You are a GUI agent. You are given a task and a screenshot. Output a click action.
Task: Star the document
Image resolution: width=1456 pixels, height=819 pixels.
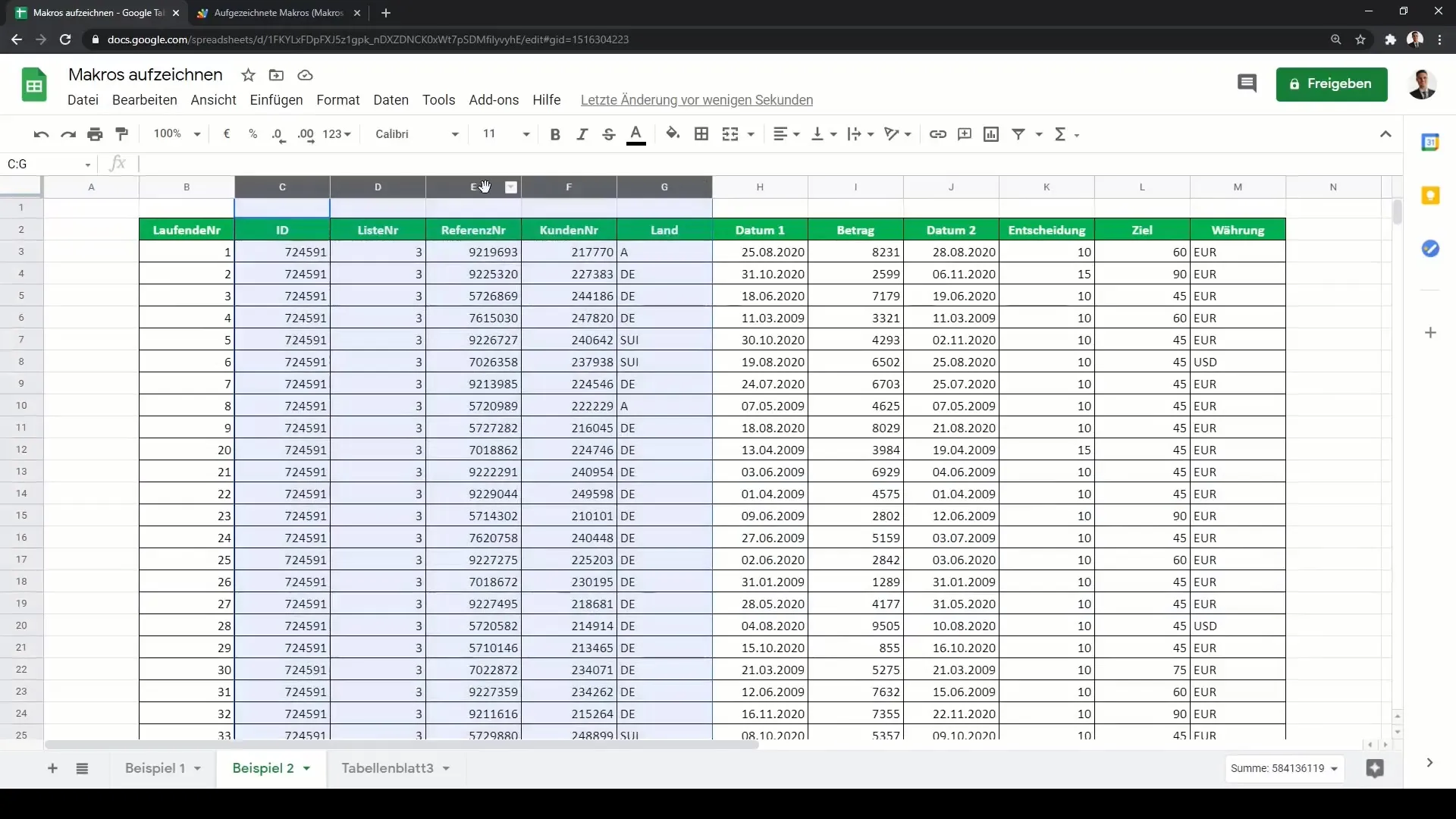point(248,75)
